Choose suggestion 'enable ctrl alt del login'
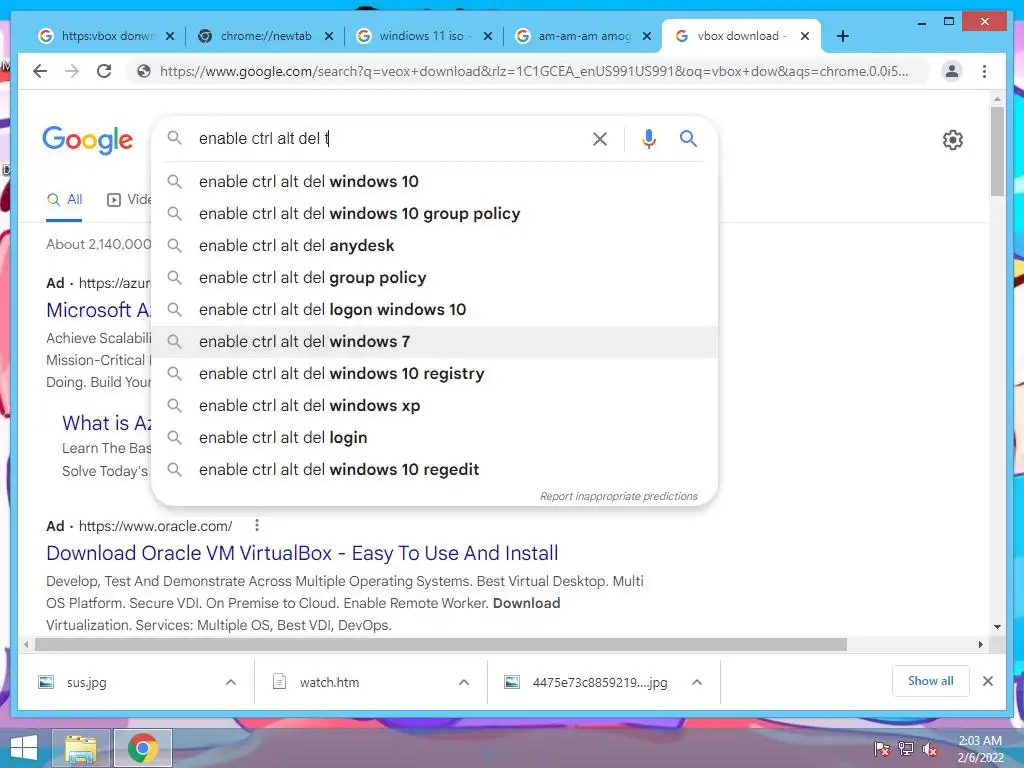Viewport: 1024px width, 768px height. click(434, 438)
